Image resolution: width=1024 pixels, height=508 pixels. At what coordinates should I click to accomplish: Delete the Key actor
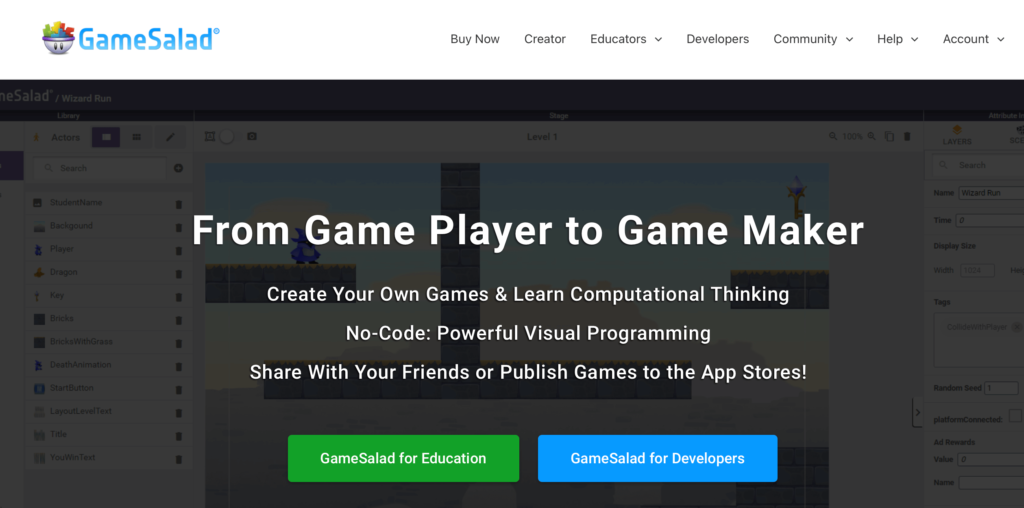pos(178,297)
